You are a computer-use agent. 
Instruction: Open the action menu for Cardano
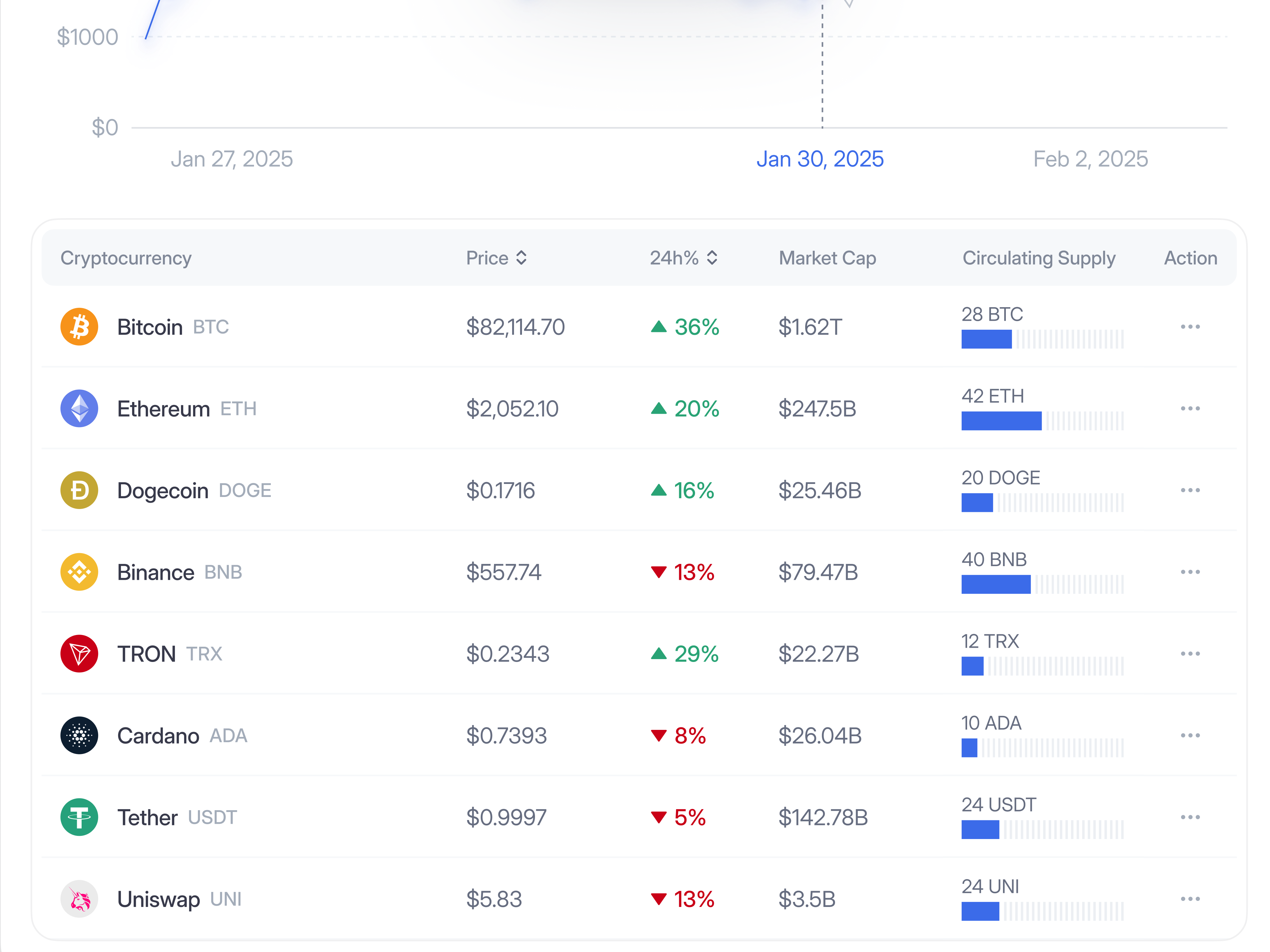(1190, 736)
